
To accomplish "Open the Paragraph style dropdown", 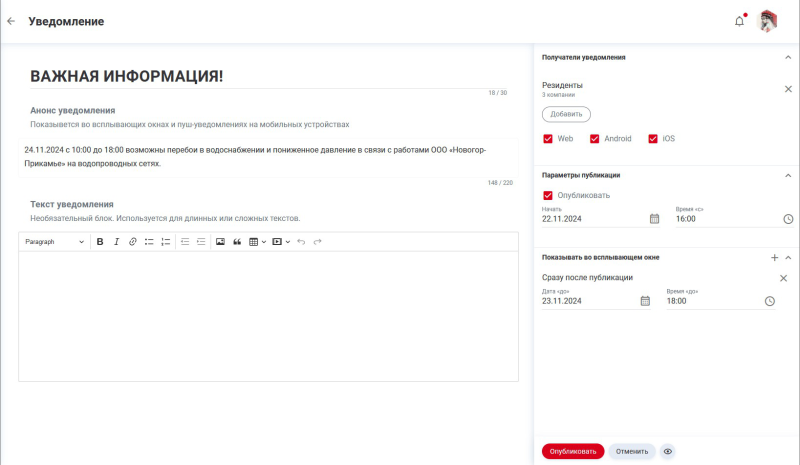I will pos(54,242).
